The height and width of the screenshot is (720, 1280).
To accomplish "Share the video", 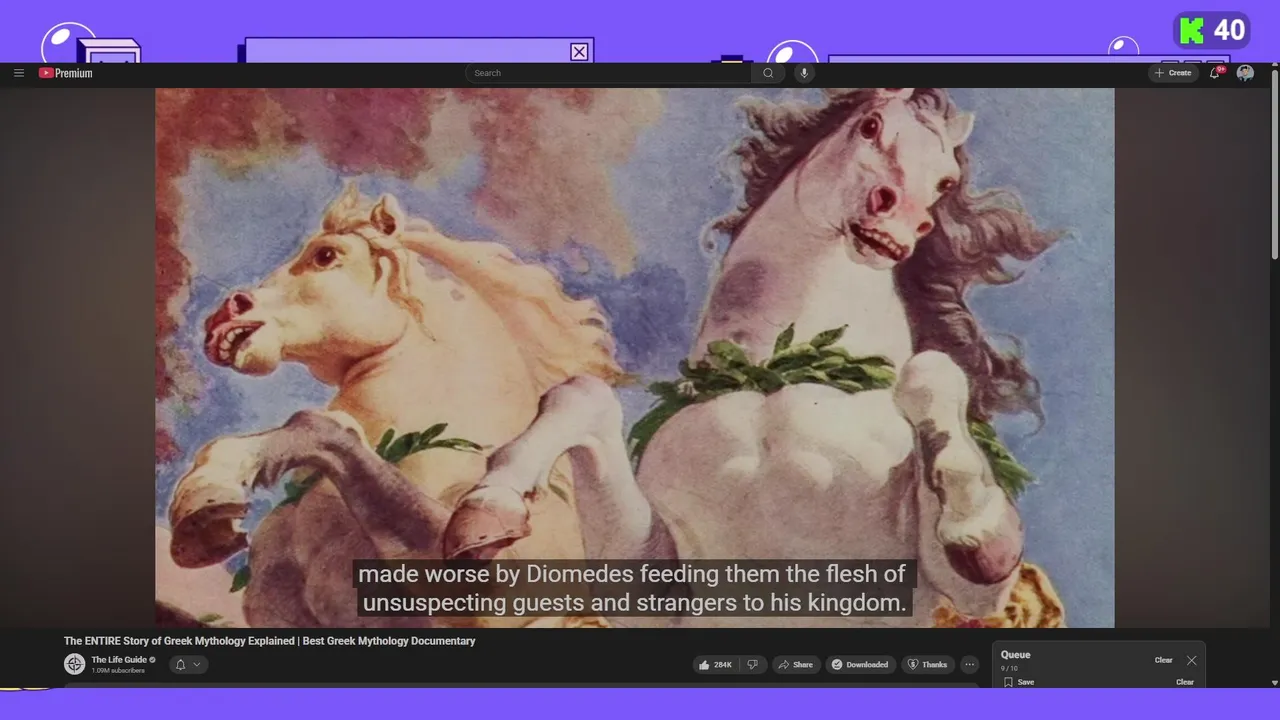I will point(796,664).
